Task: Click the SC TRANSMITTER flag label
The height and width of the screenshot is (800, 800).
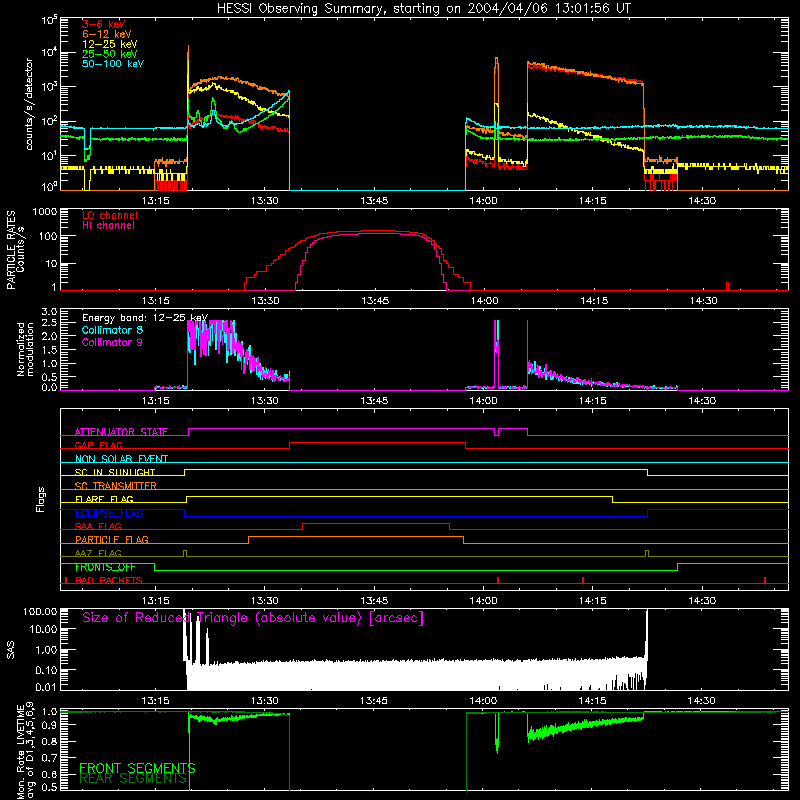Action: coord(115,486)
